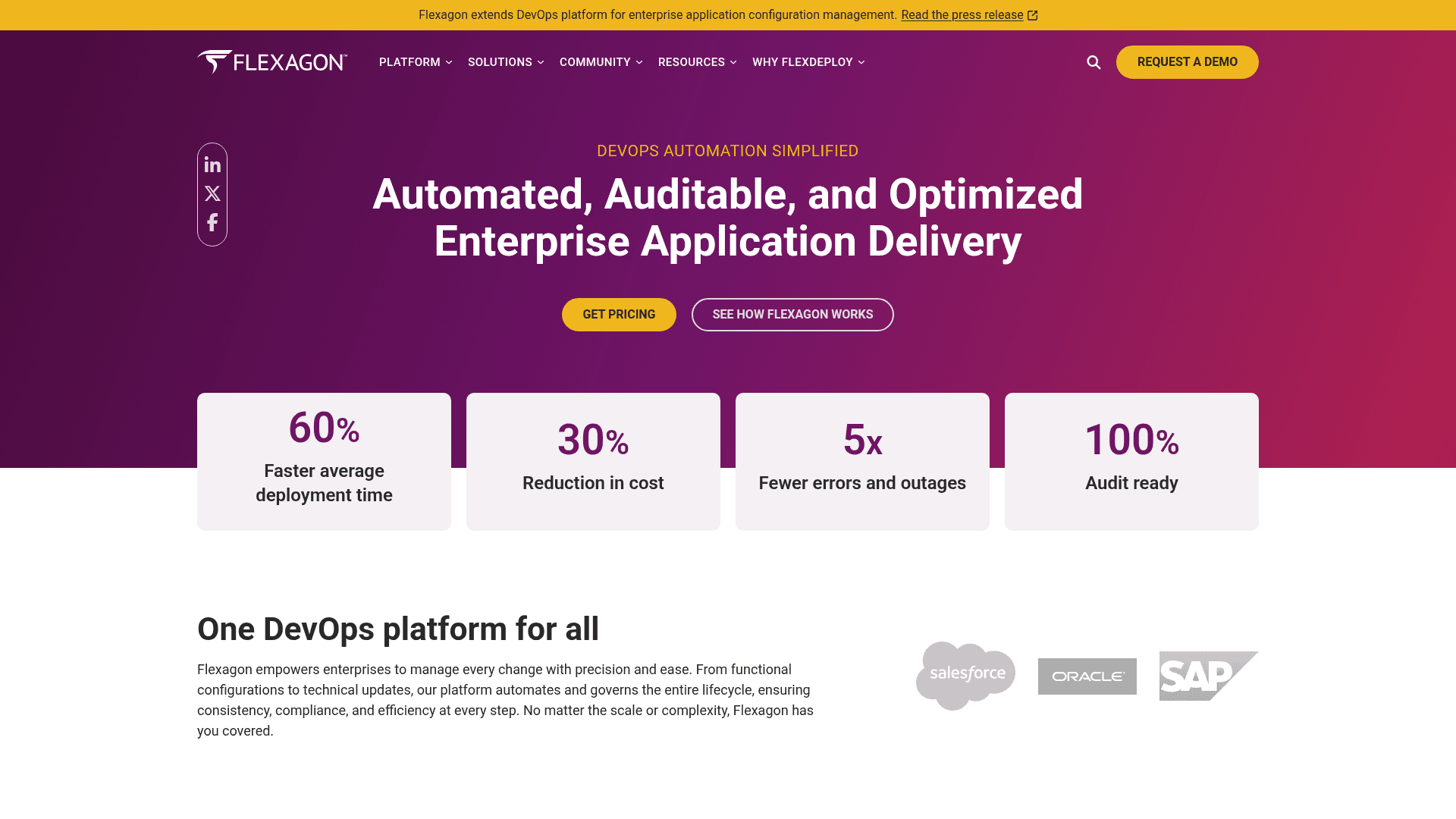Click the Oracle logo
The image size is (1456, 819).
coord(1087,676)
